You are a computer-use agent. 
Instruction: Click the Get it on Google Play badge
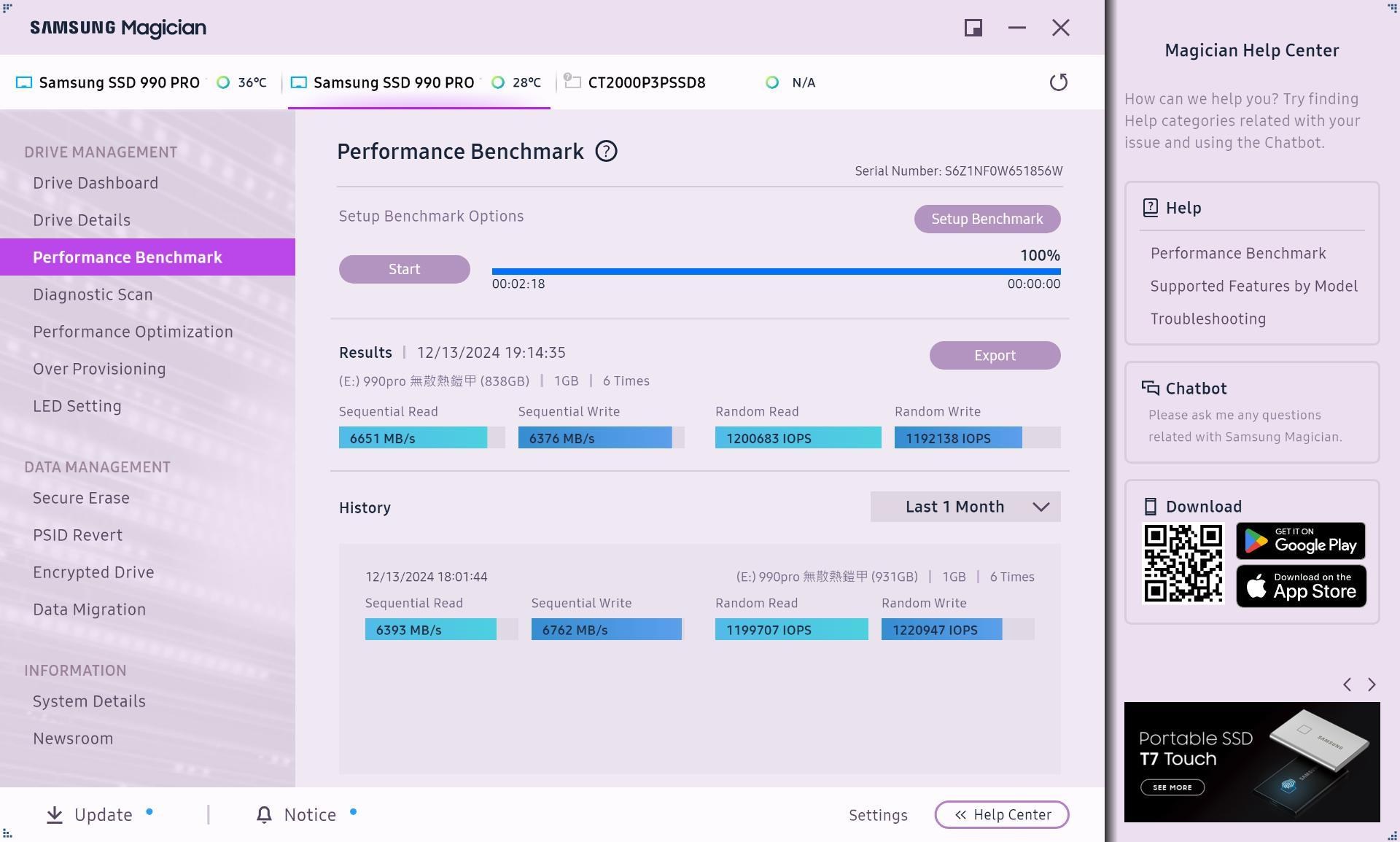[1301, 541]
